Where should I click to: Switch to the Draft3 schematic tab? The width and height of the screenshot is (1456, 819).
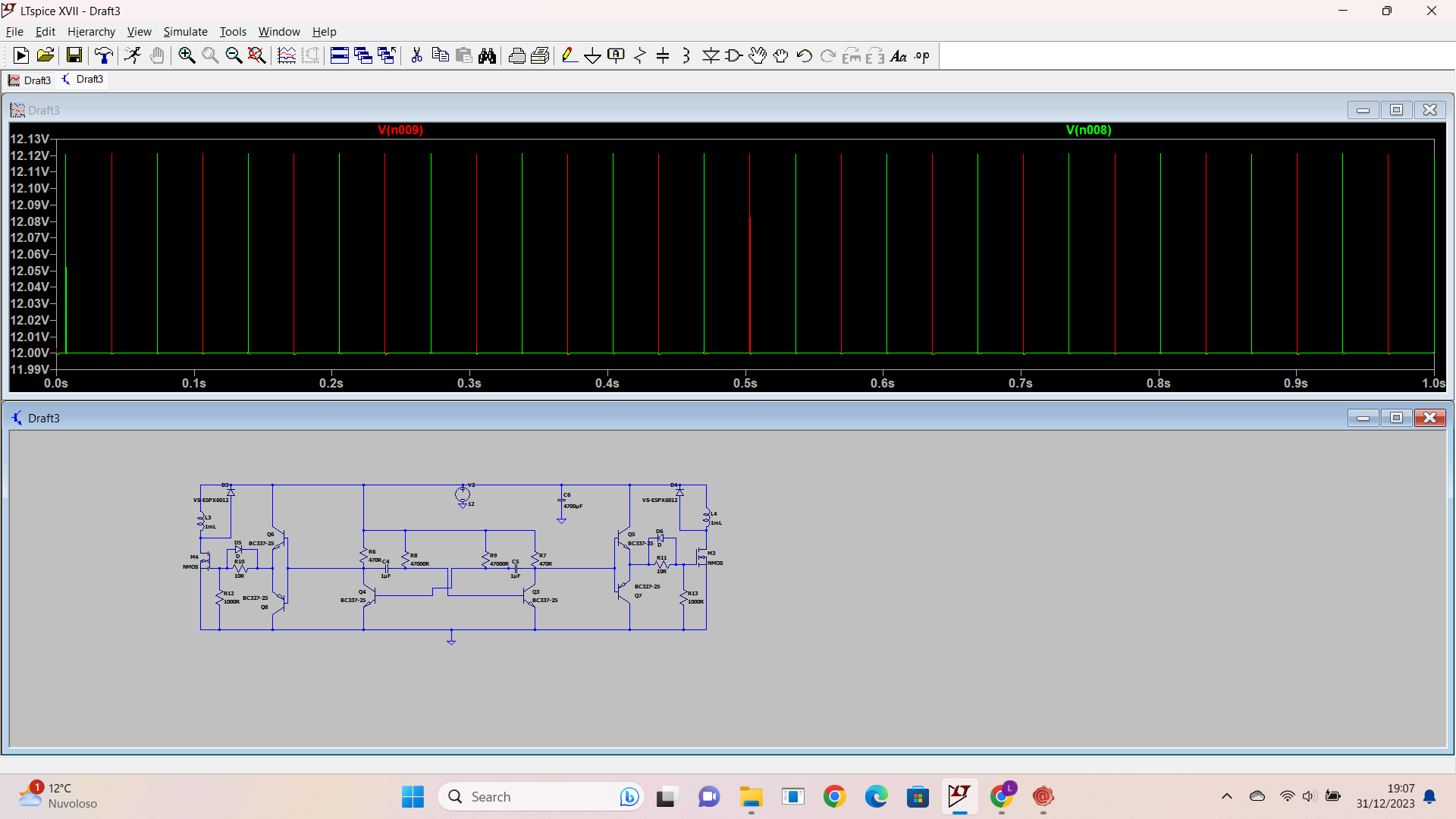coord(83,80)
